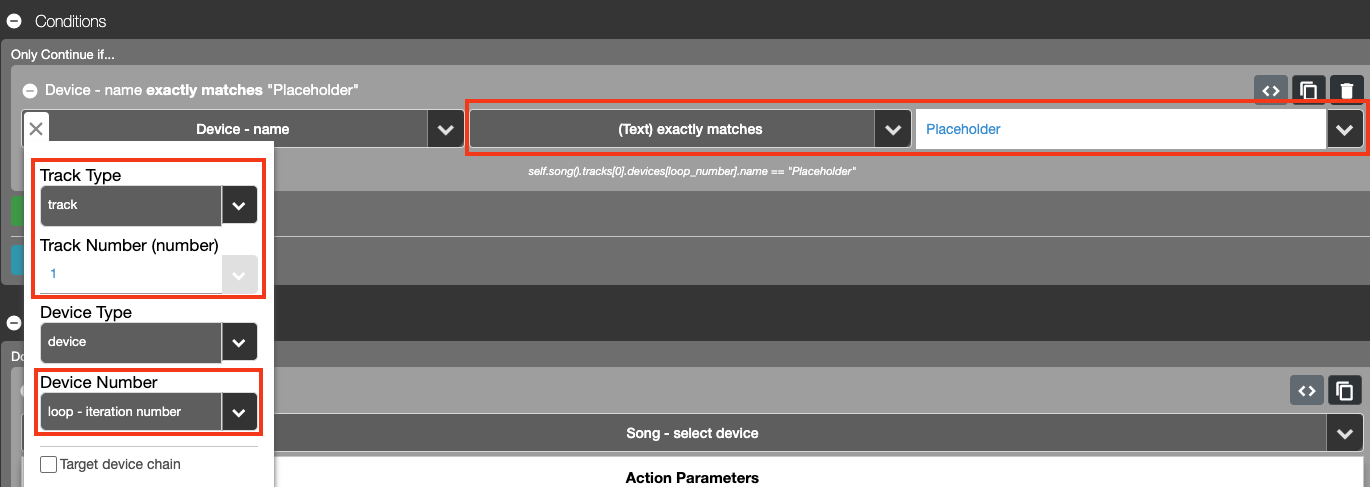1370x487 pixels.
Task: Delete the Device name condition
Action: pos(1346,91)
